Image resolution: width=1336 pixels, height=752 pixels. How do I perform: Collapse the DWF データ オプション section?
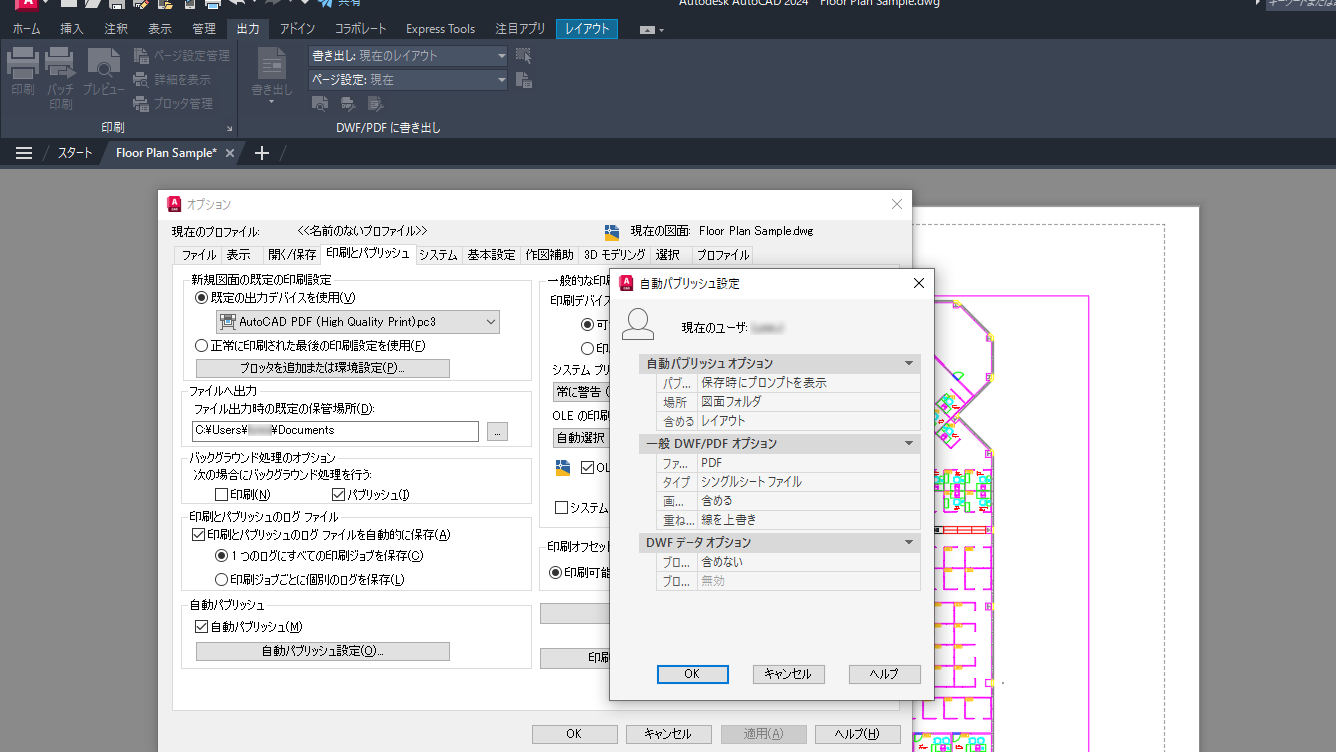pos(909,542)
